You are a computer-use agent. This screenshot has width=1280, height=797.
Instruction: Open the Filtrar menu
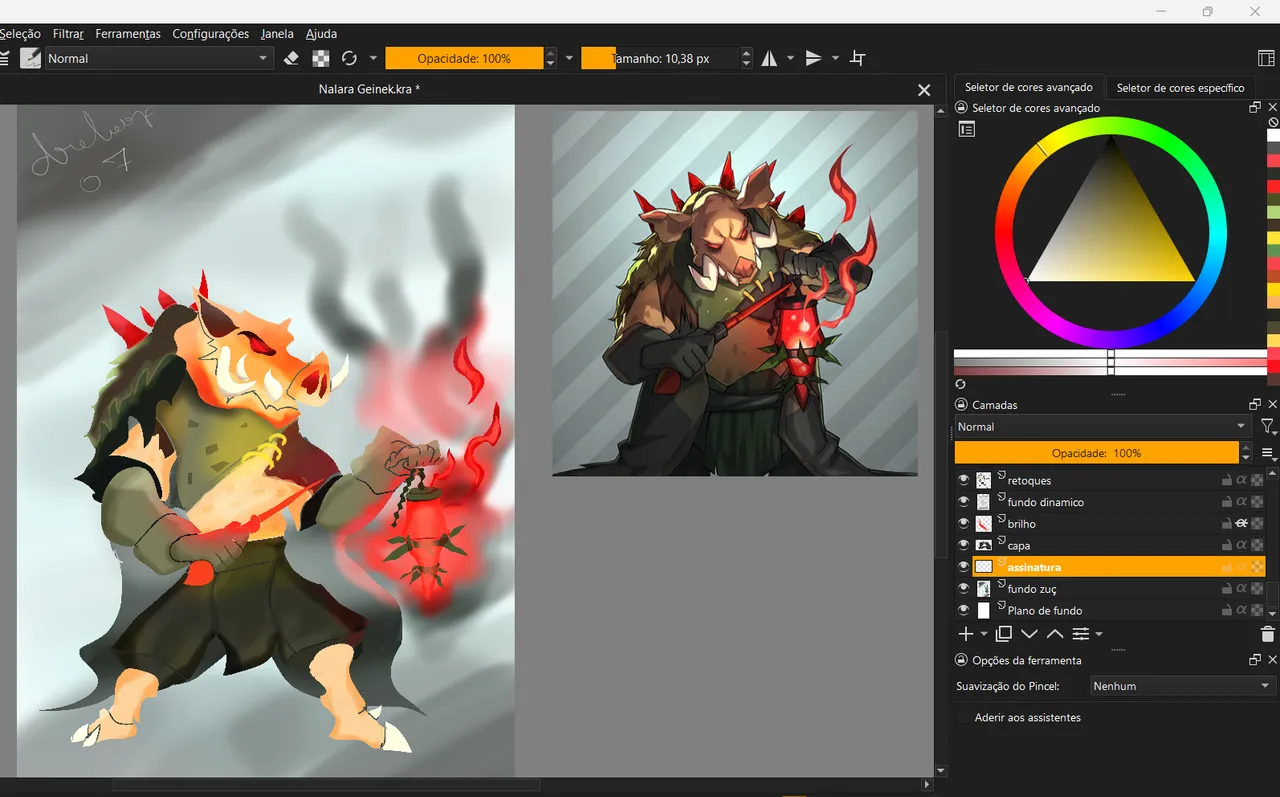(x=68, y=34)
